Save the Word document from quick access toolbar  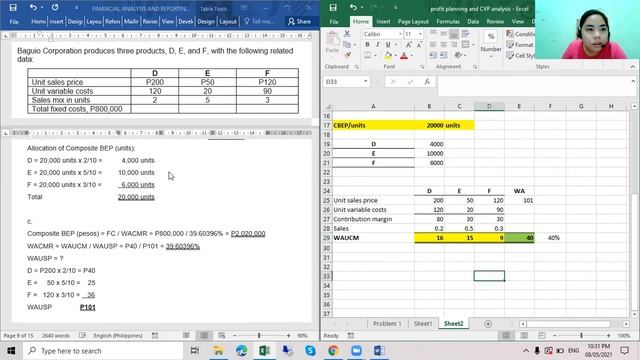[13, 7]
